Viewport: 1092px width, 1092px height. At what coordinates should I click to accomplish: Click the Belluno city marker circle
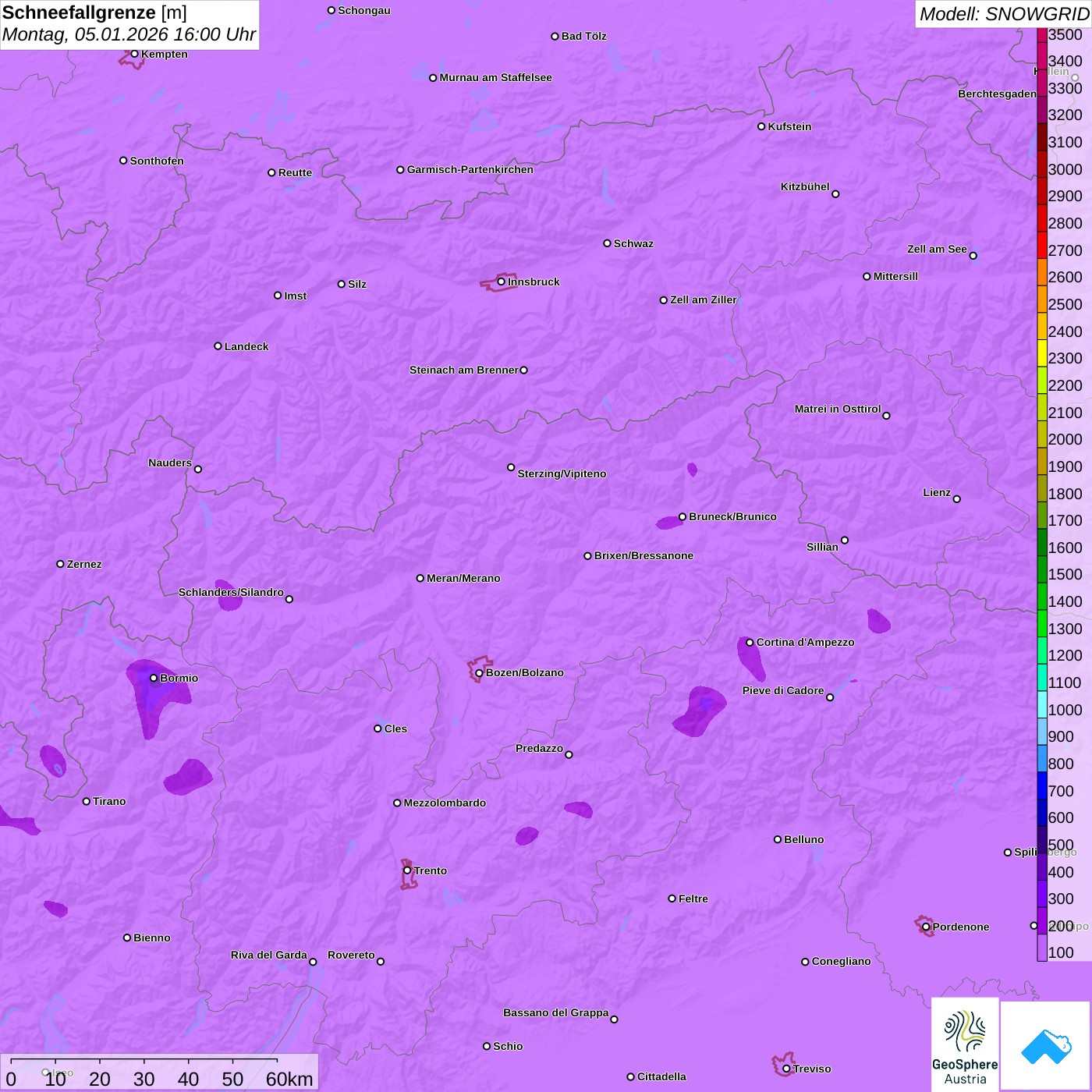pyautogui.click(x=777, y=839)
